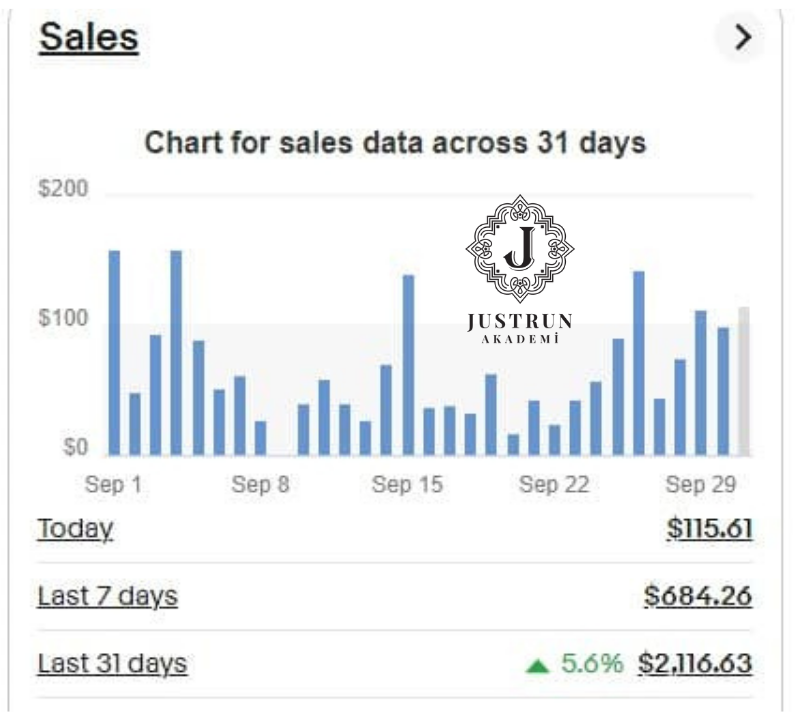Viewport: 800px width, 720px height.
Task: Click the $684.26 sales amount
Action: point(698,596)
